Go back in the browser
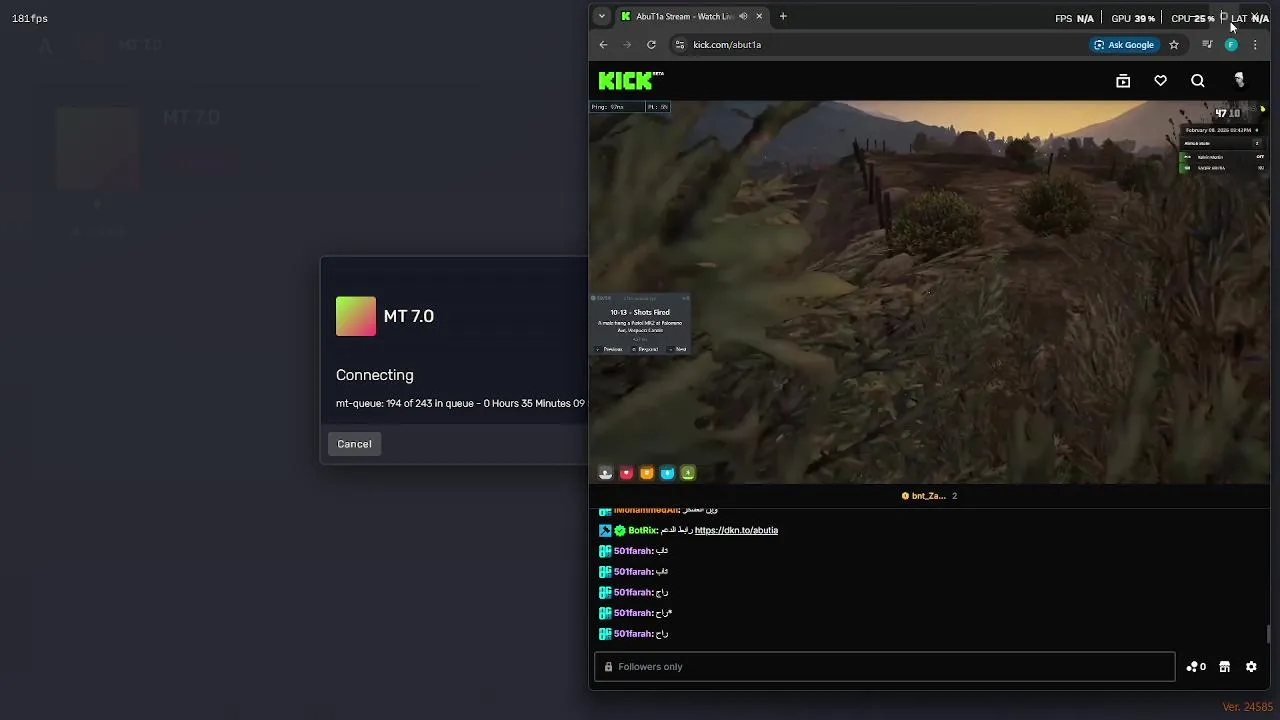This screenshot has width=1280, height=720. pyautogui.click(x=603, y=44)
